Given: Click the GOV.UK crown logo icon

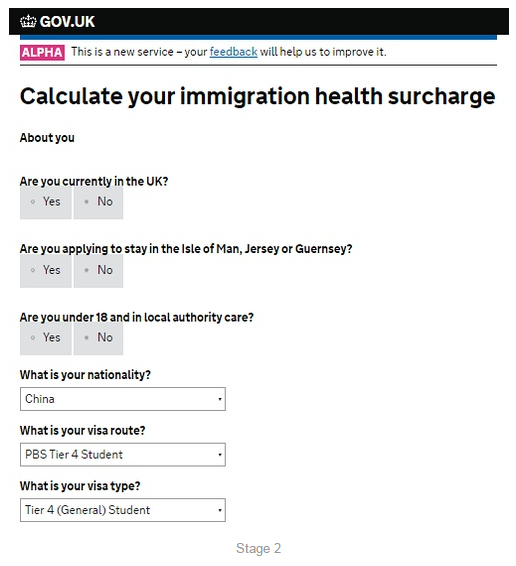Looking at the screenshot, I should (x=28, y=21).
